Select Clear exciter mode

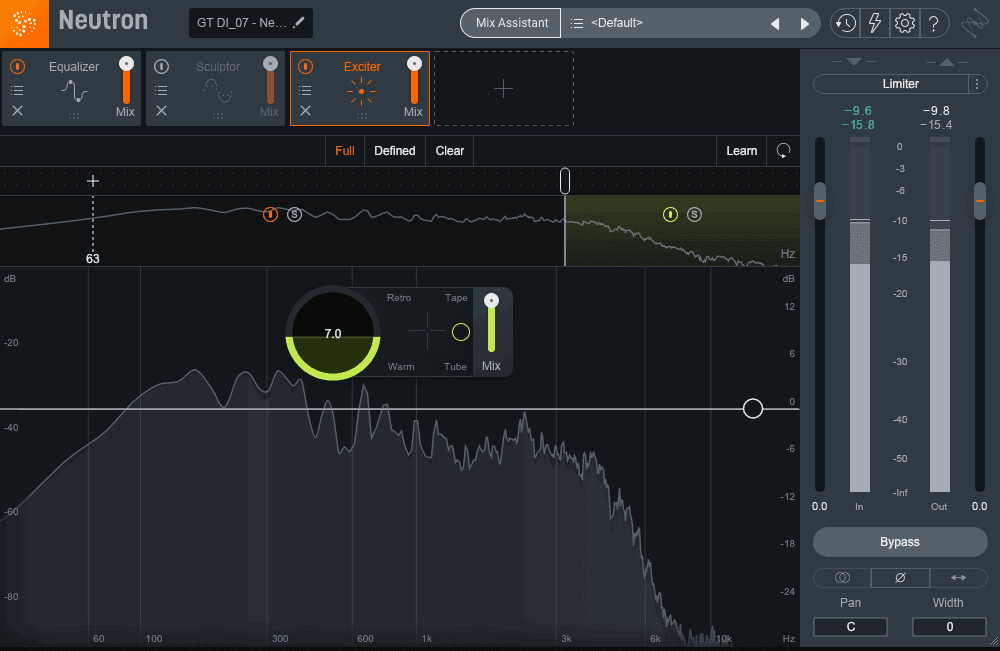(450, 151)
